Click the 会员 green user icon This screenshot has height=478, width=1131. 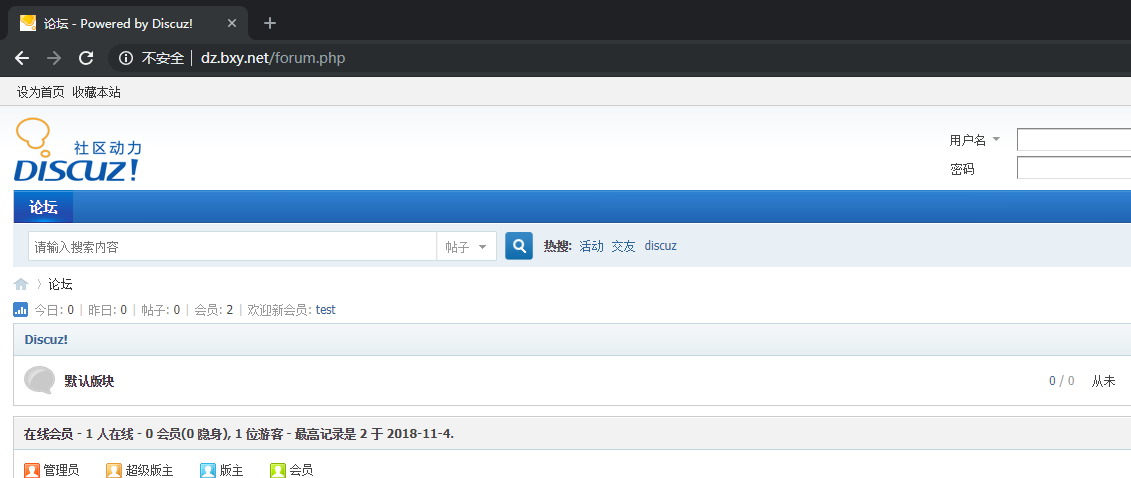click(x=278, y=471)
